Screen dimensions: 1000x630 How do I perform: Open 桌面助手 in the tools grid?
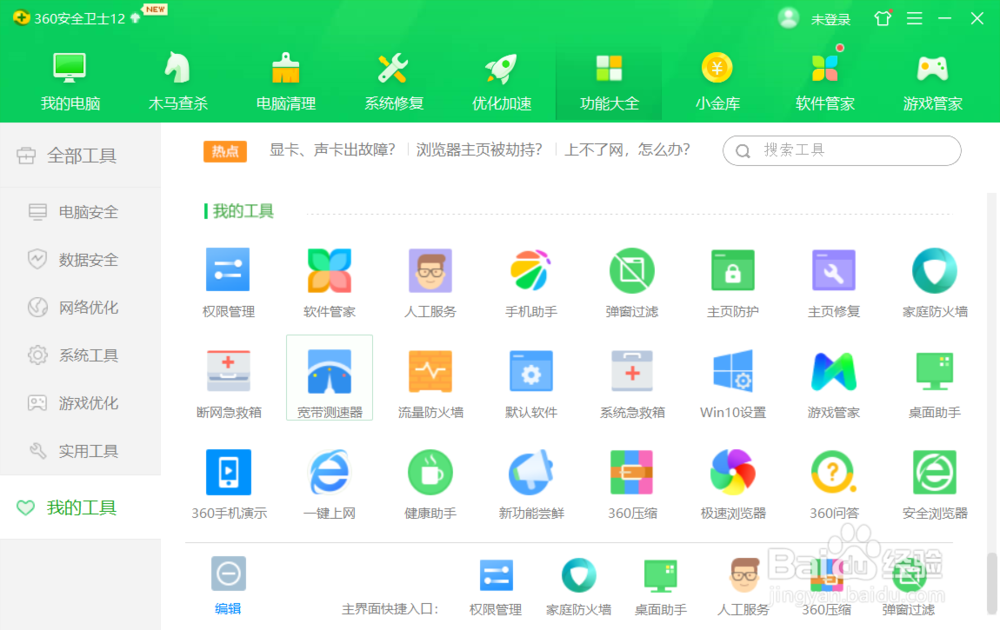pos(934,383)
